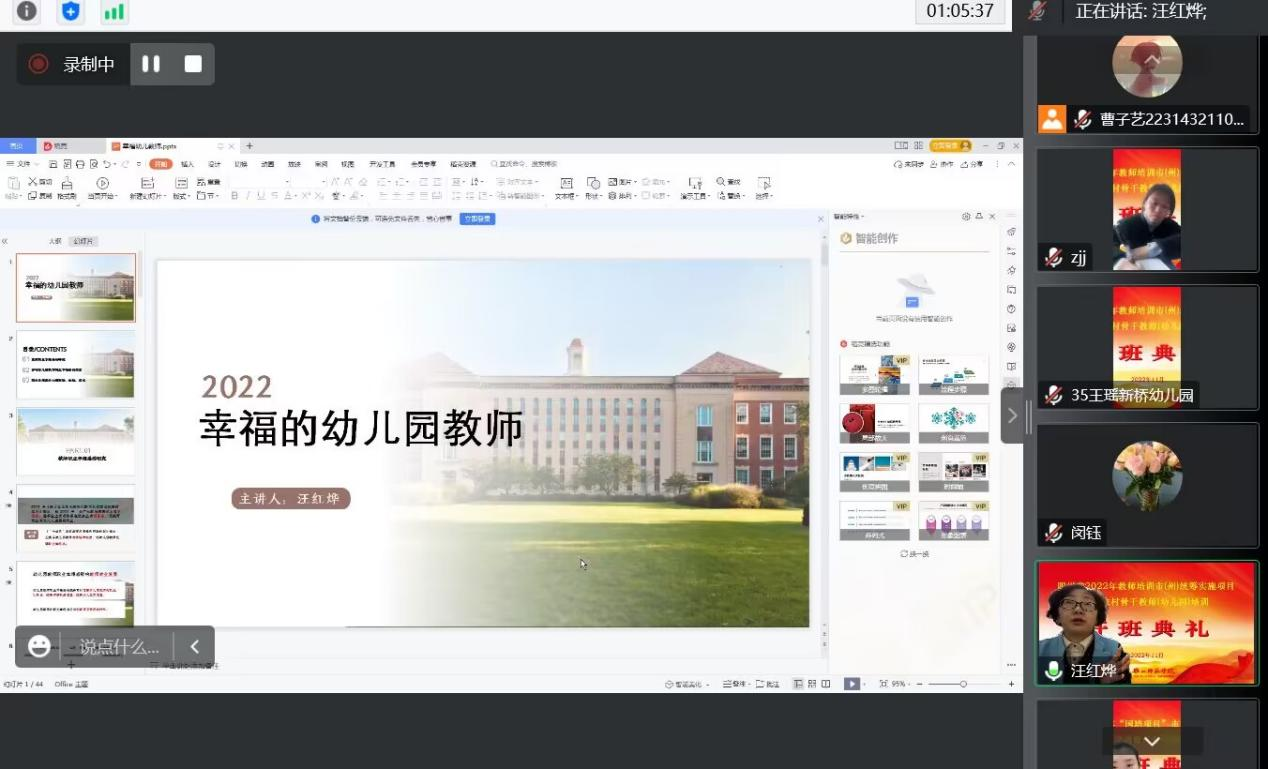Click the blue login button in notice bar
1268x769 pixels.
coord(477,218)
